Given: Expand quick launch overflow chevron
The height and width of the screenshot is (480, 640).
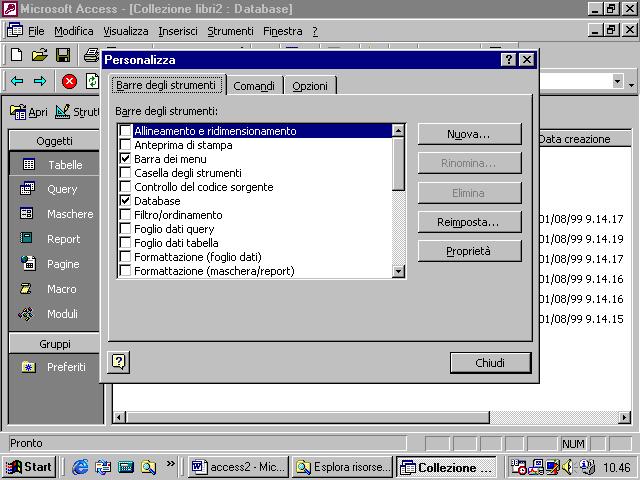Looking at the screenshot, I should tap(170, 463).
